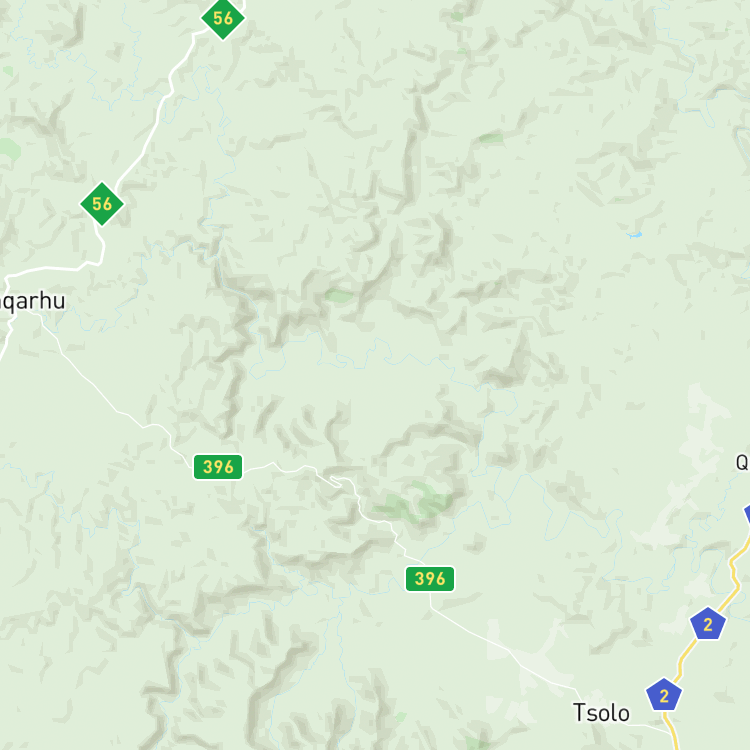
Task: Select the northern blue 2 pentagon shield
Action: point(708,624)
